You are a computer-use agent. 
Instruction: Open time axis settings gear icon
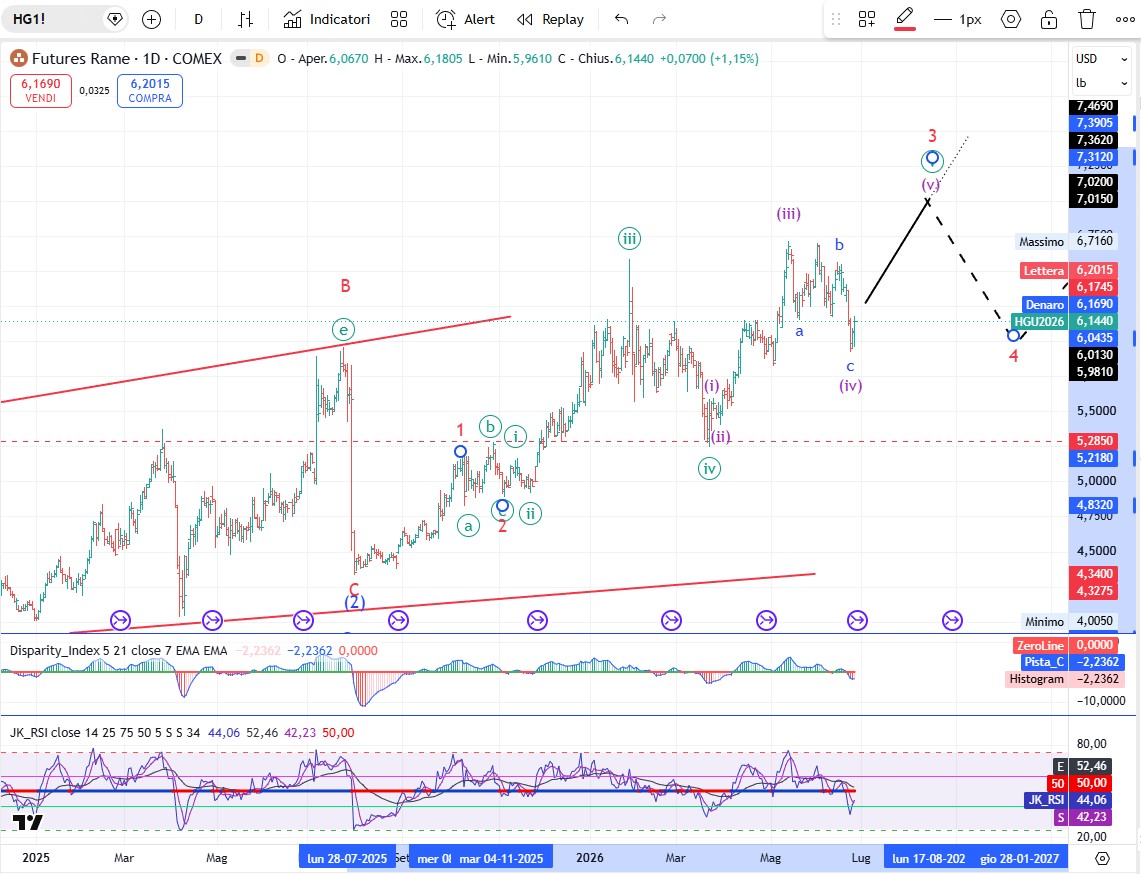pos(1102,858)
